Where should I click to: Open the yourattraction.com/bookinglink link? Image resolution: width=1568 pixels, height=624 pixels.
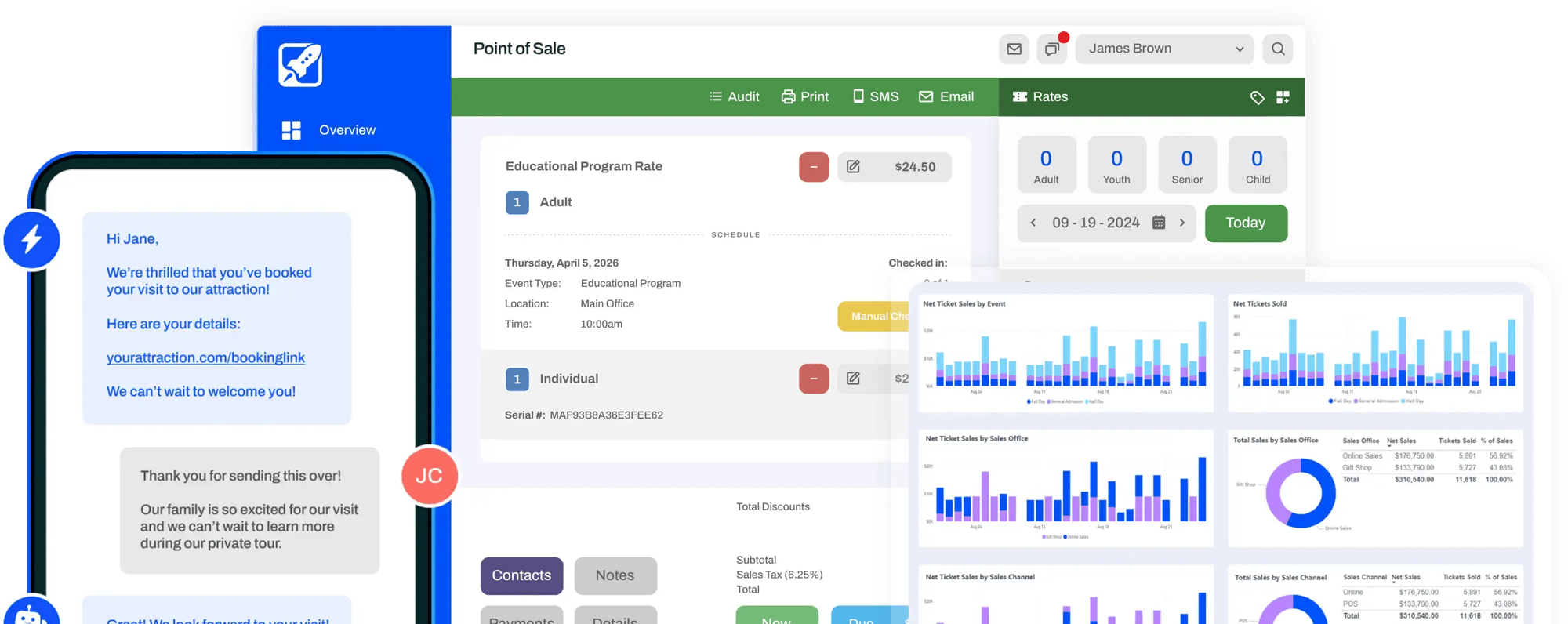pyautogui.click(x=205, y=357)
